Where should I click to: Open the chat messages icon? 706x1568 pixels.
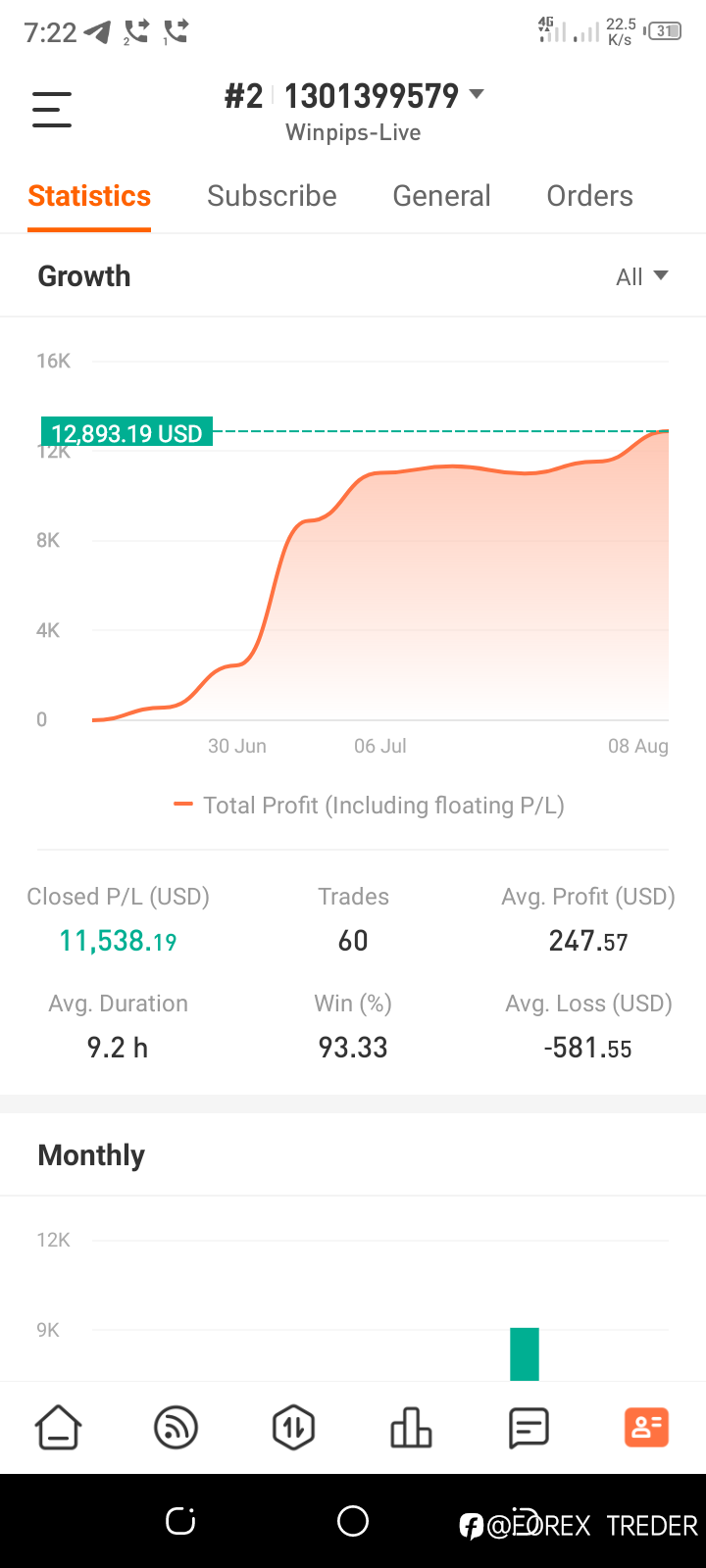tap(529, 1427)
